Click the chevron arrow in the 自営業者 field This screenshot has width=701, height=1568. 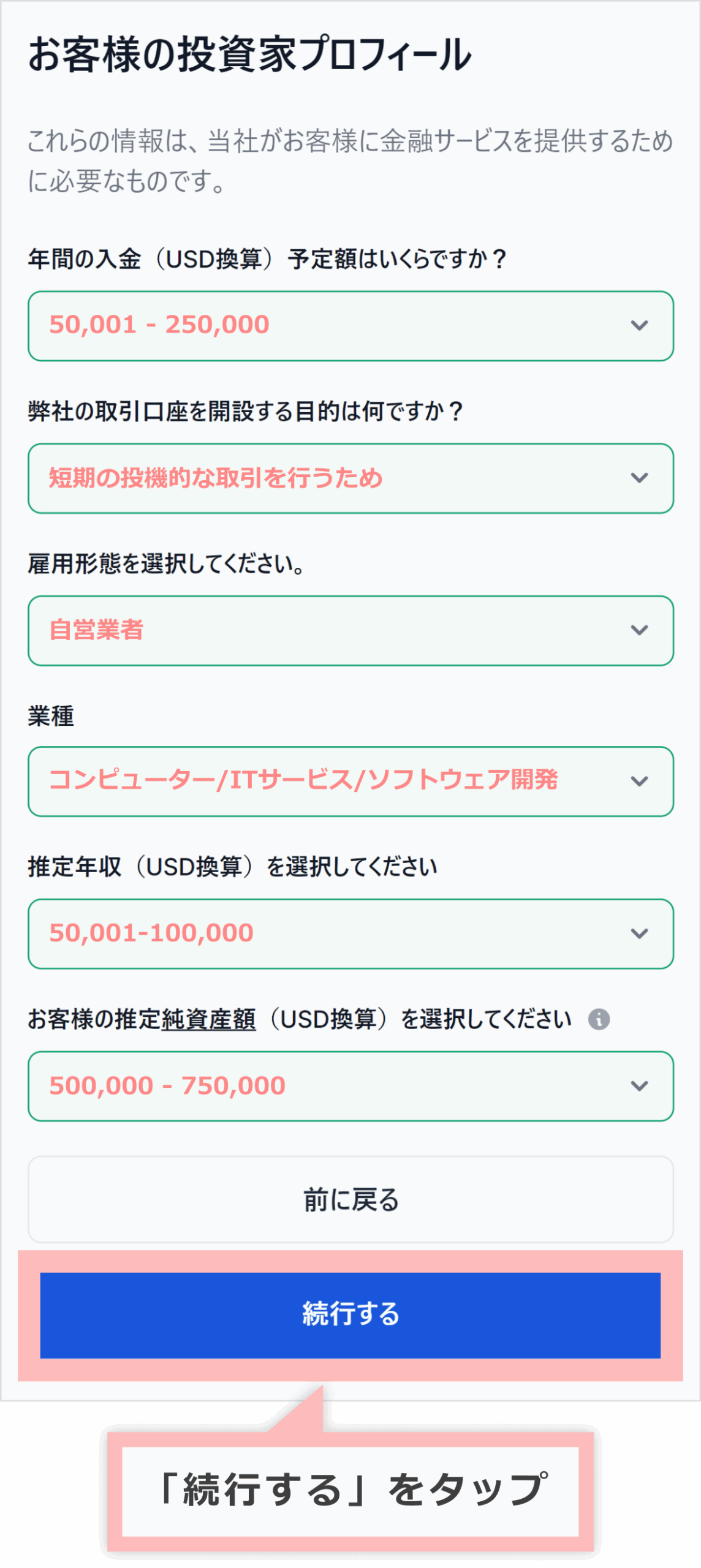point(639,630)
